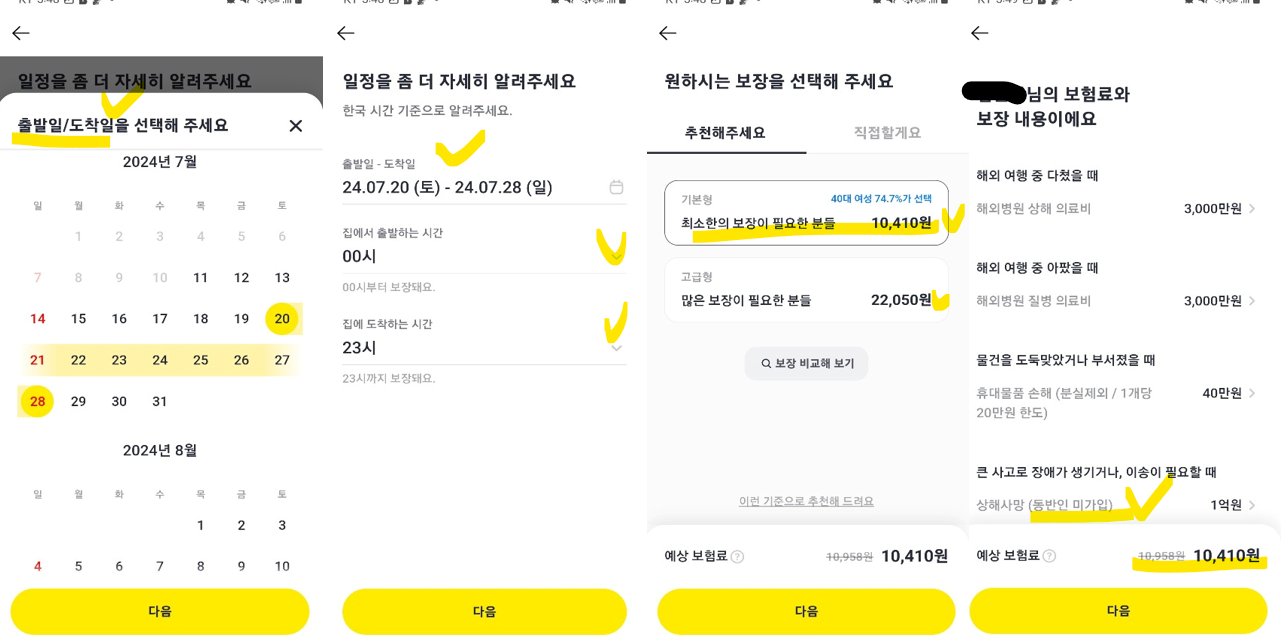Image resolution: width=1287 pixels, height=644 pixels.
Task: Expand the 집에 도착하는 시간 time selector
Action: (617, 346)
